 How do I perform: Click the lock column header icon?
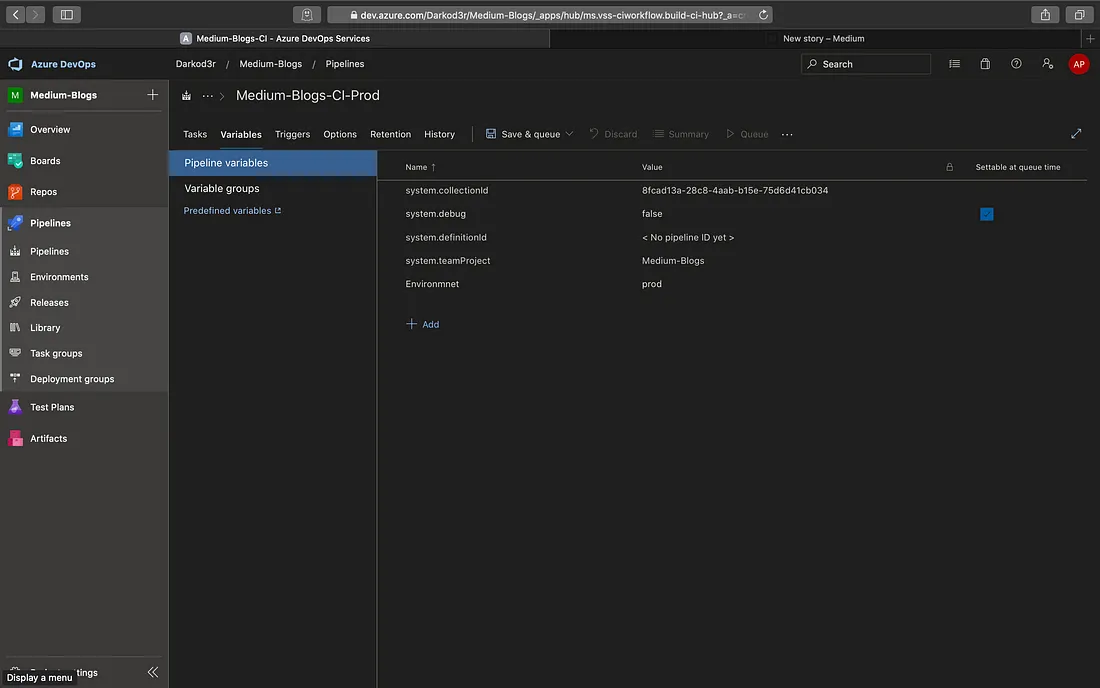pyautogui.click(x=949, y=167)
